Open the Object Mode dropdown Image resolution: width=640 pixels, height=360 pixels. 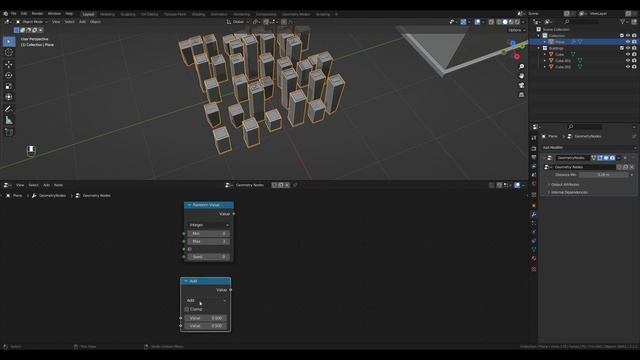pos(32,22)
